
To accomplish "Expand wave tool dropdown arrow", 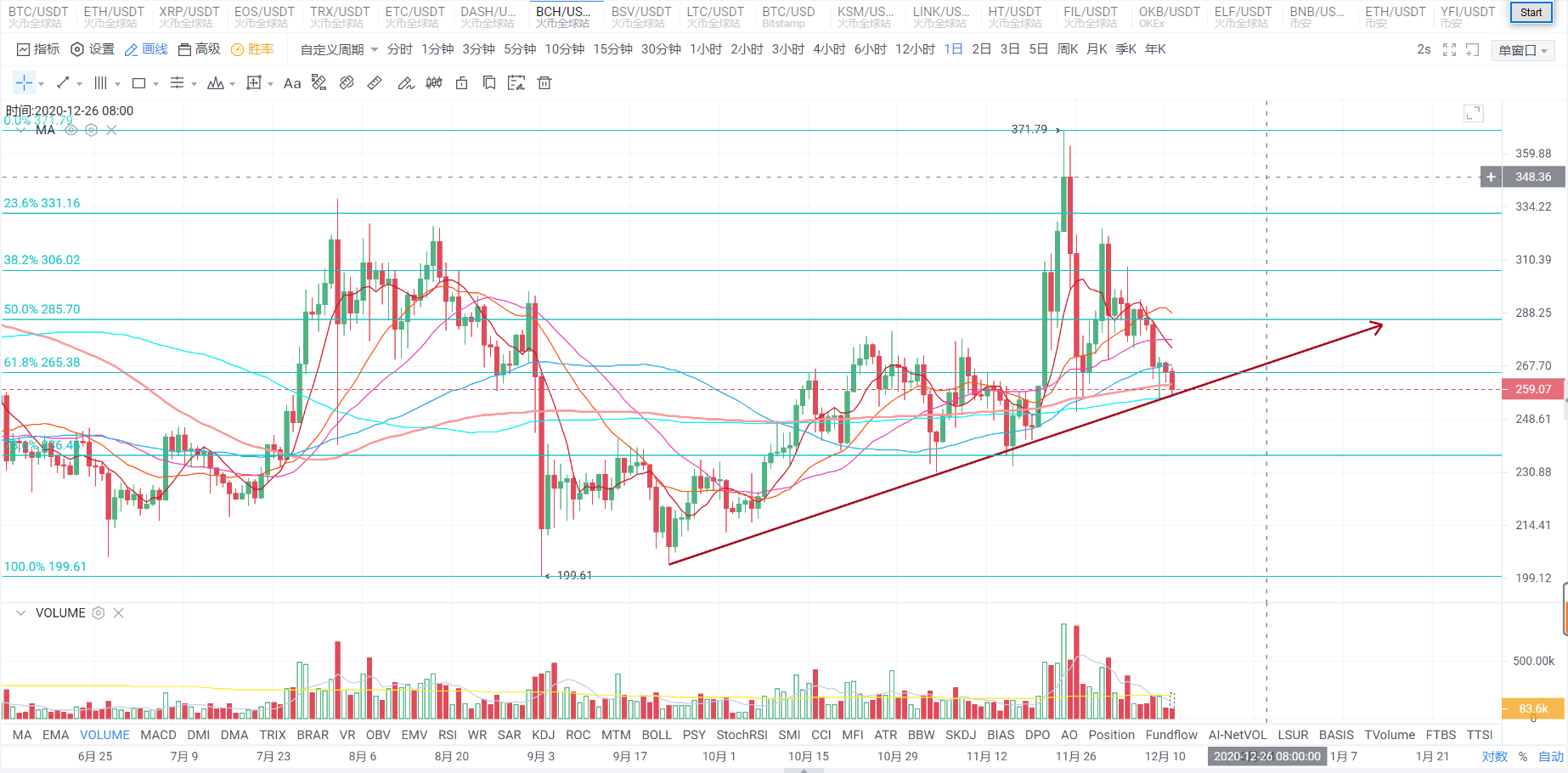I will (232, 84).
